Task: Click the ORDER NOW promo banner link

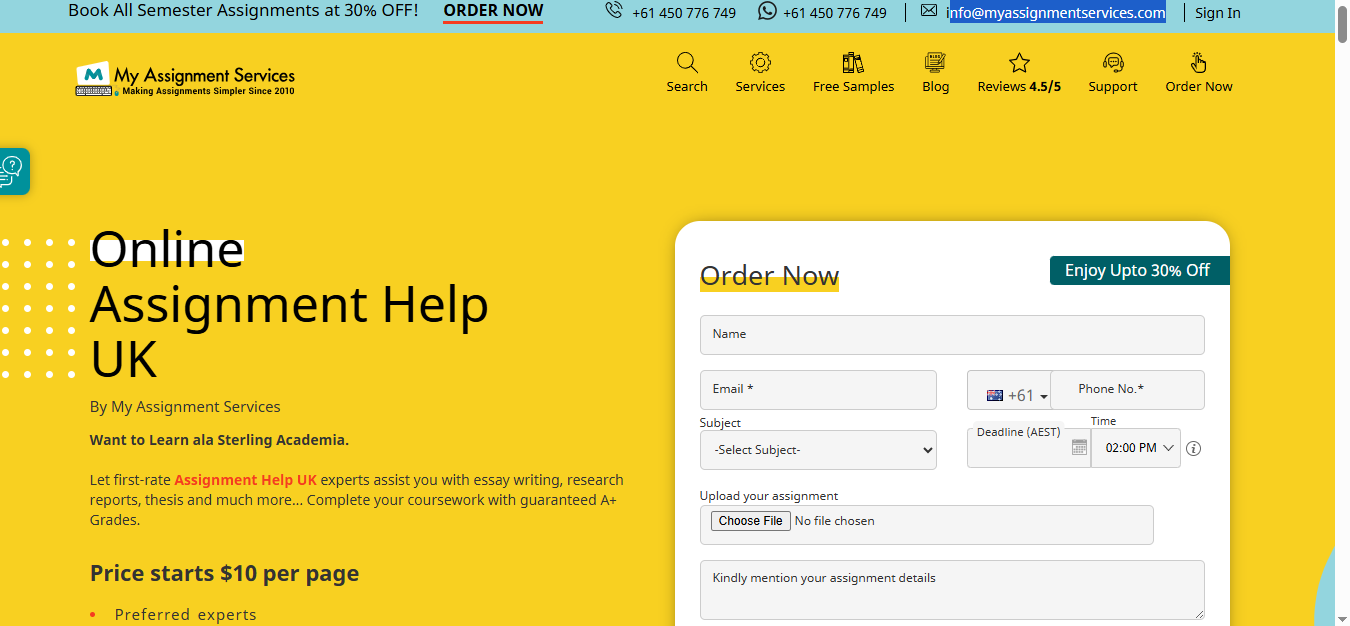Action: pyautogui.click(x=493, y=11)
